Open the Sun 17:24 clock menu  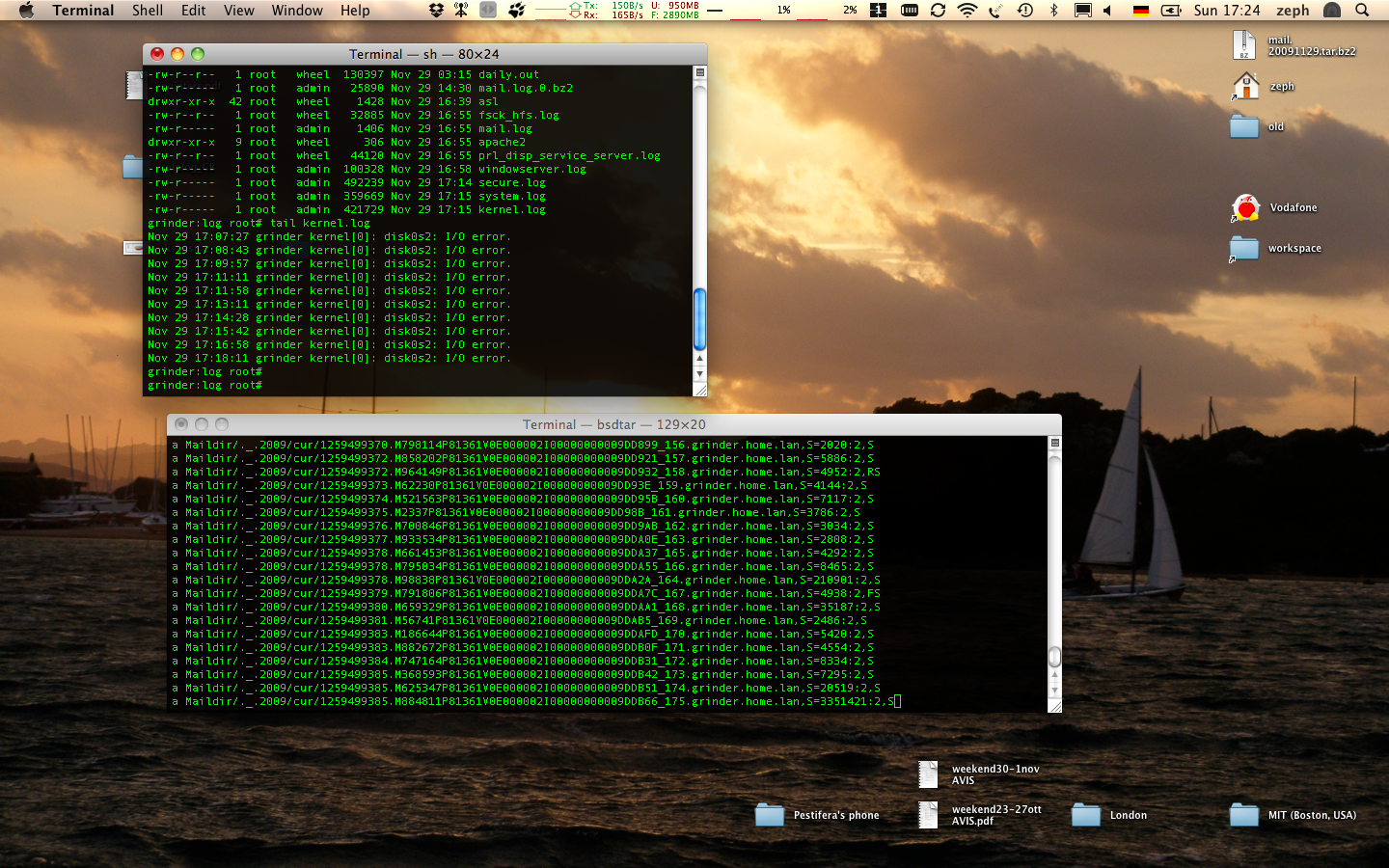pos(1226,11)
